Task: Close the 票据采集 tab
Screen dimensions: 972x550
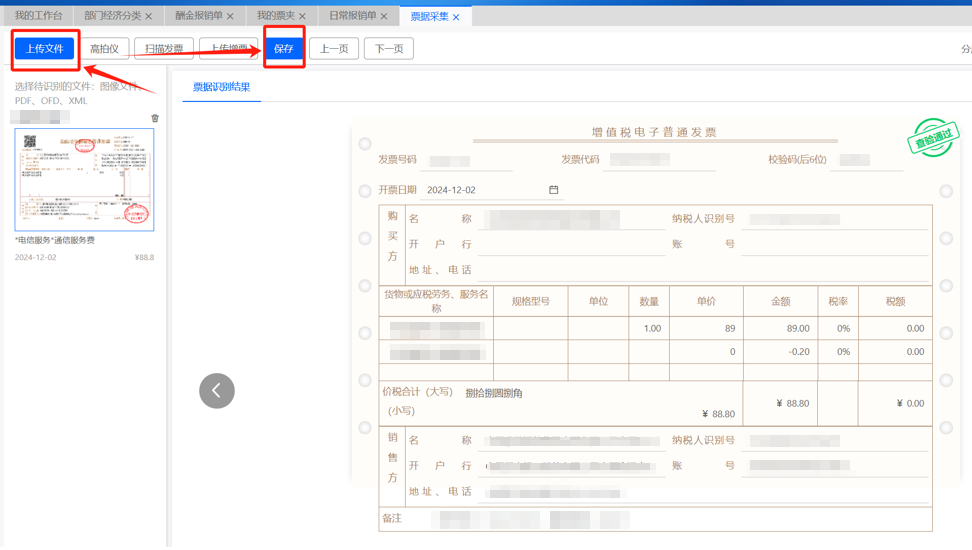Action: pyautogui.click(x=456, y=17)
